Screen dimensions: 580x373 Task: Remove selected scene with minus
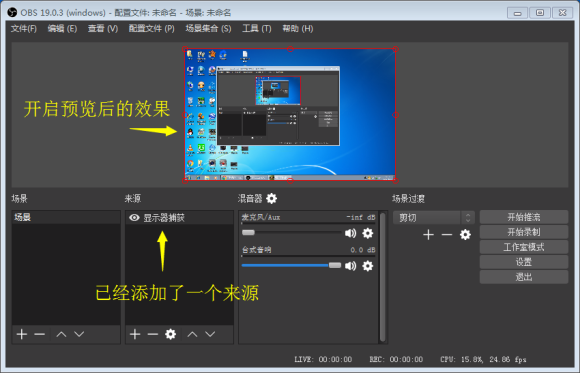pyautogui.click(x=39, y=334)
